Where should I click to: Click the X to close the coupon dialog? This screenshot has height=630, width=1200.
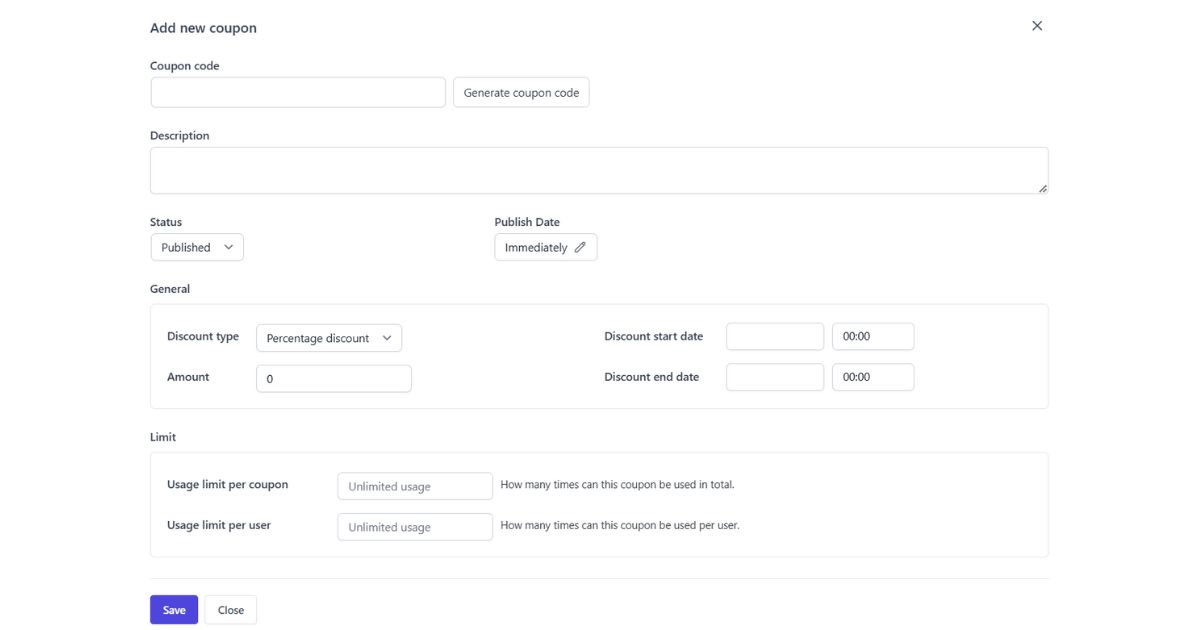1036,25
